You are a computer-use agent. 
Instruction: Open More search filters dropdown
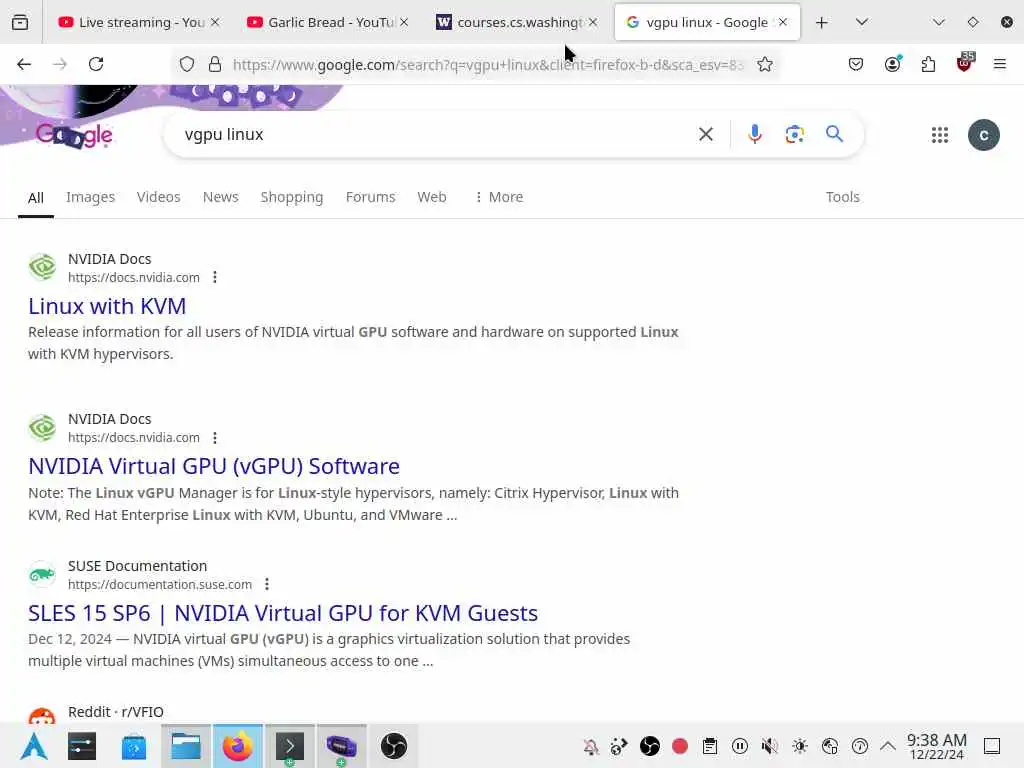[499, 197]
